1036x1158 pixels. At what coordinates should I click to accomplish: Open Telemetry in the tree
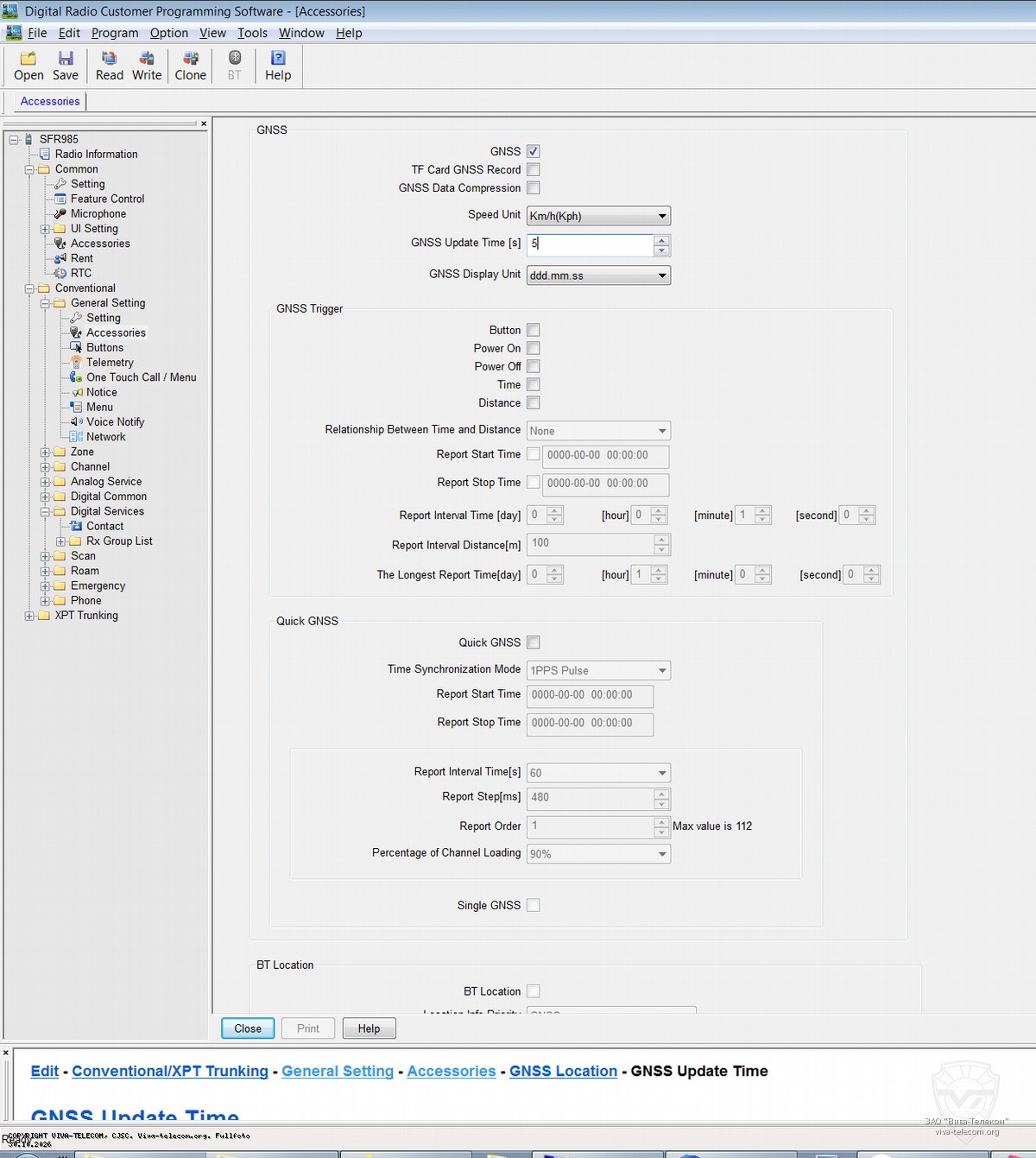tap(110, 363)
